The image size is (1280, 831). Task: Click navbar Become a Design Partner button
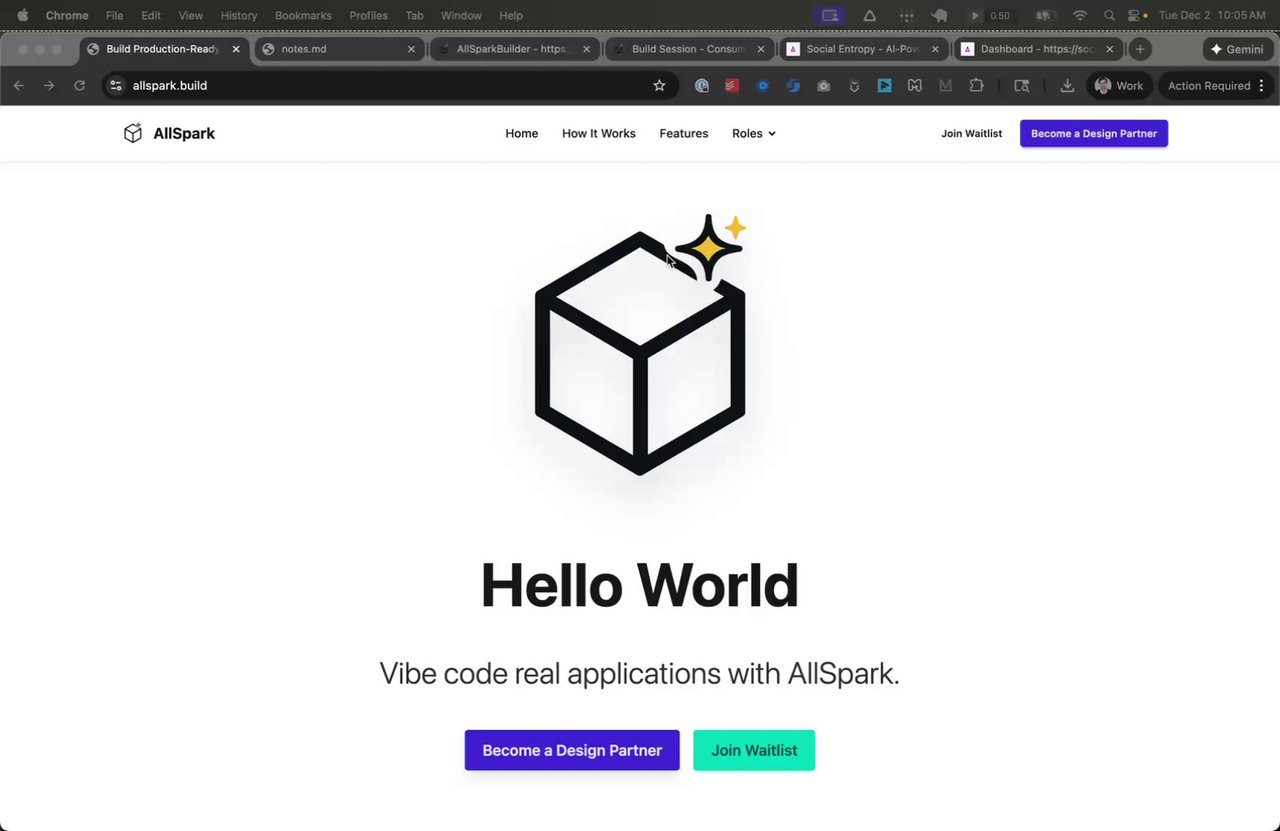[1094, 133]
